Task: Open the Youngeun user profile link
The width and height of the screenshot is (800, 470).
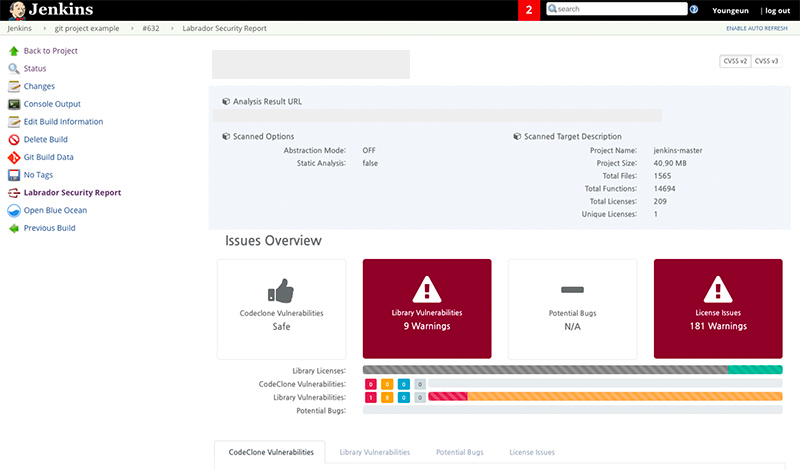Action: (731, 11)
